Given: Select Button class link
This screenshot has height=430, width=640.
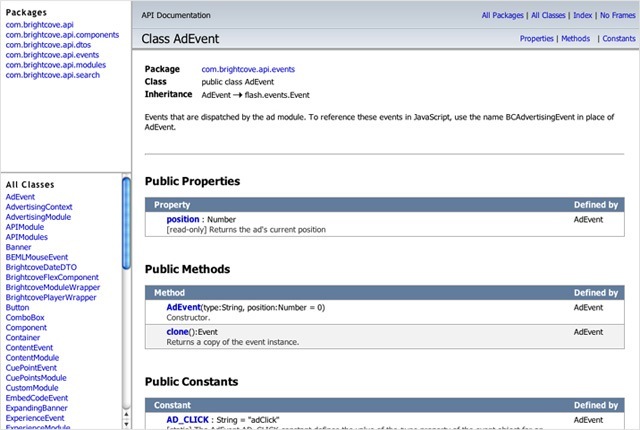Looking at the screenshot, I should tap(17, 308).
